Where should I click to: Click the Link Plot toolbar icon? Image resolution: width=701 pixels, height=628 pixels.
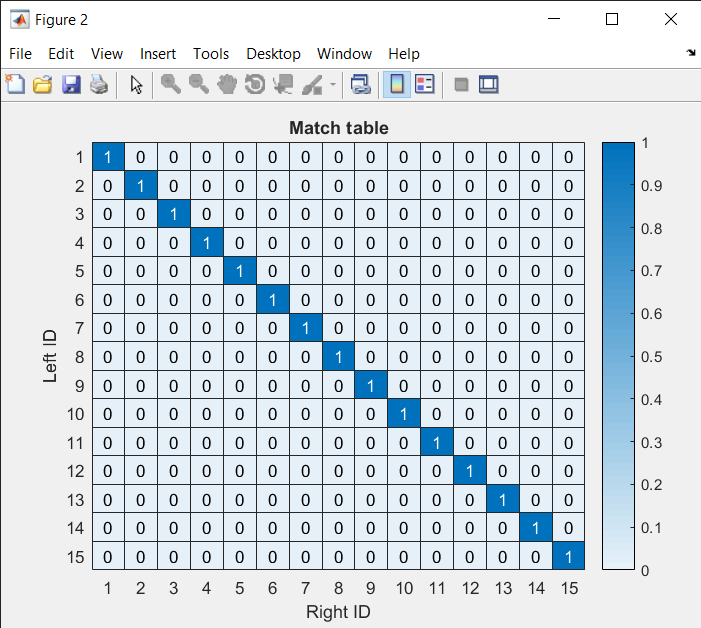[x=361, y=84]
